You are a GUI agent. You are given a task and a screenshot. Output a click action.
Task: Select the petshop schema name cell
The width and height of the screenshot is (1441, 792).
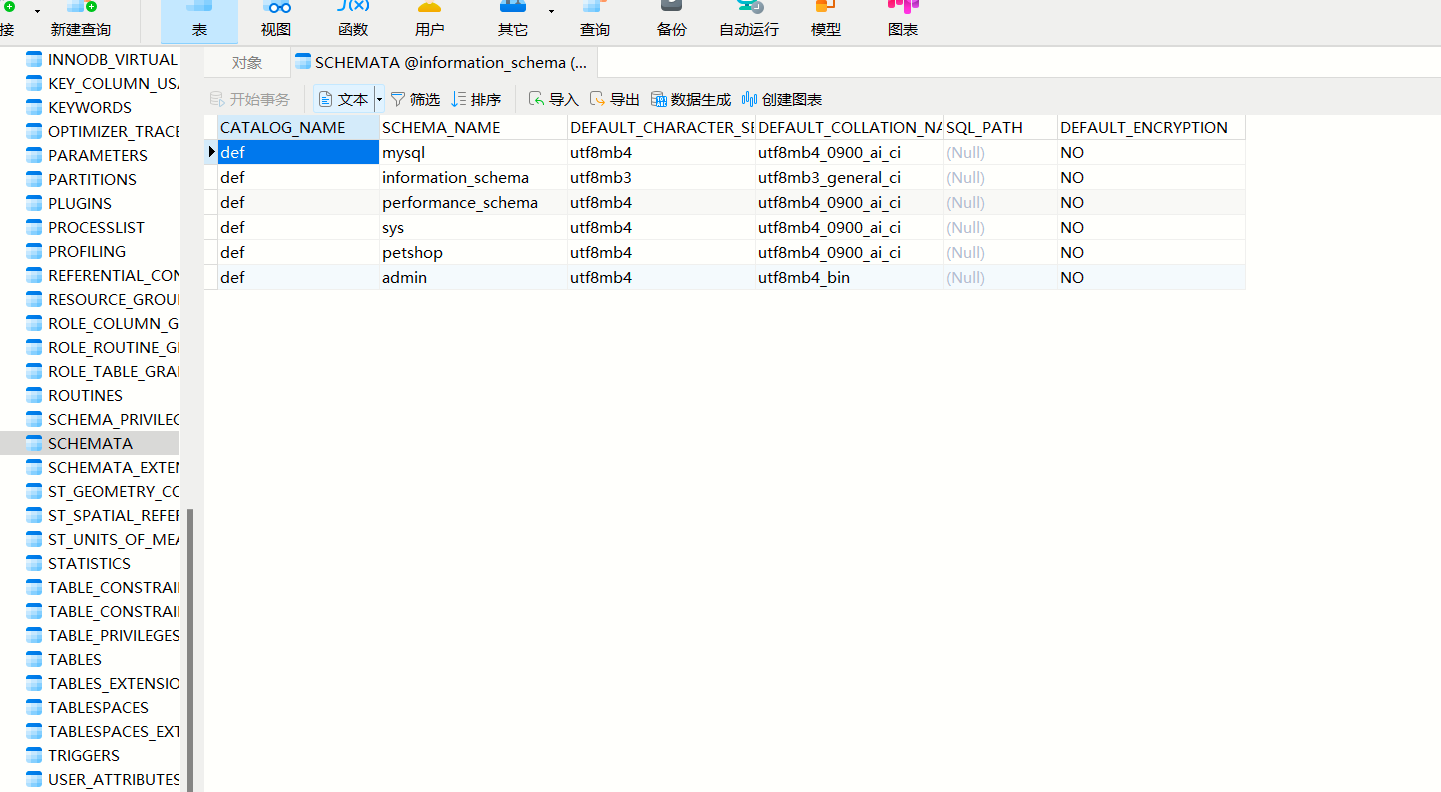(x=412, y=252)
